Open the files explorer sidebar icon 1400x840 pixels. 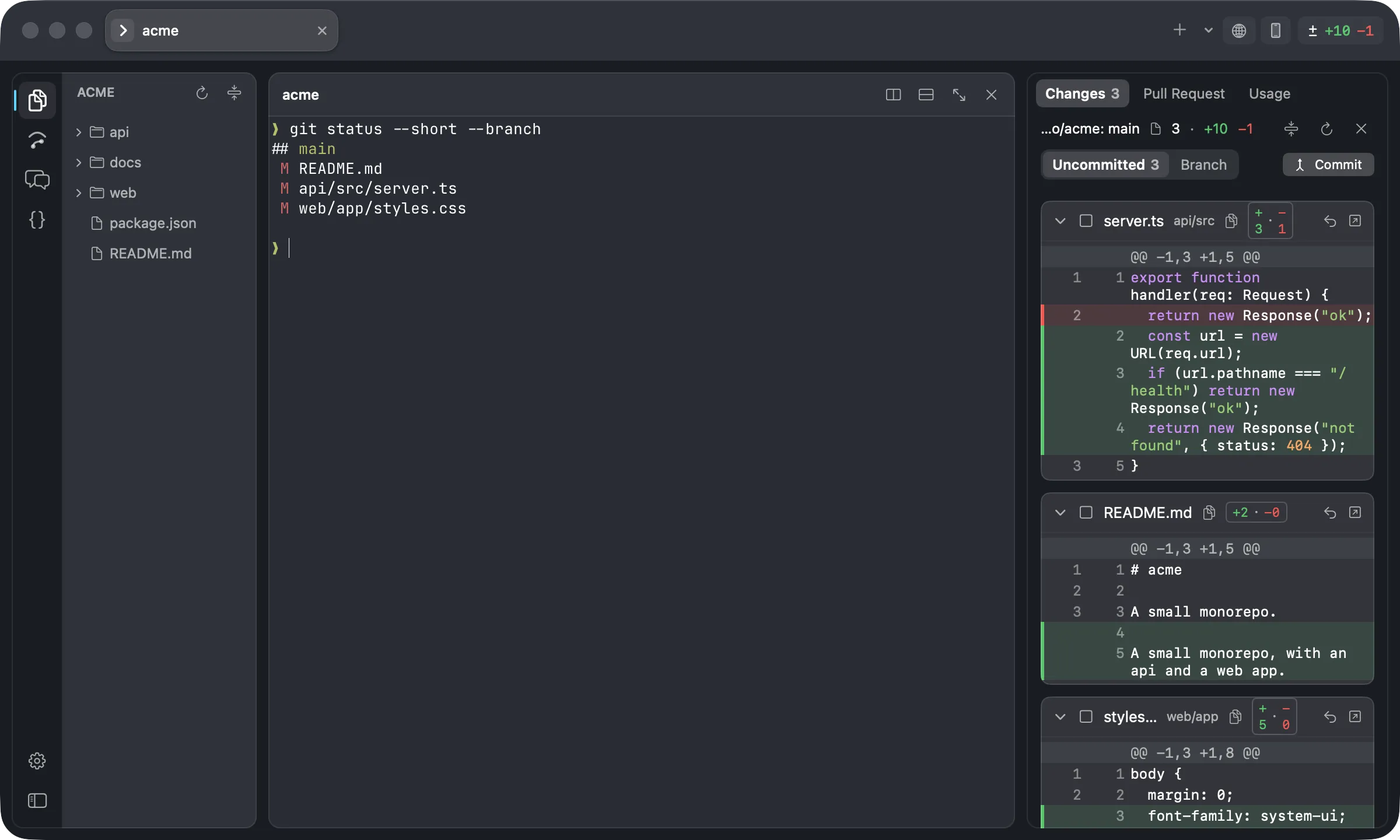37,100
